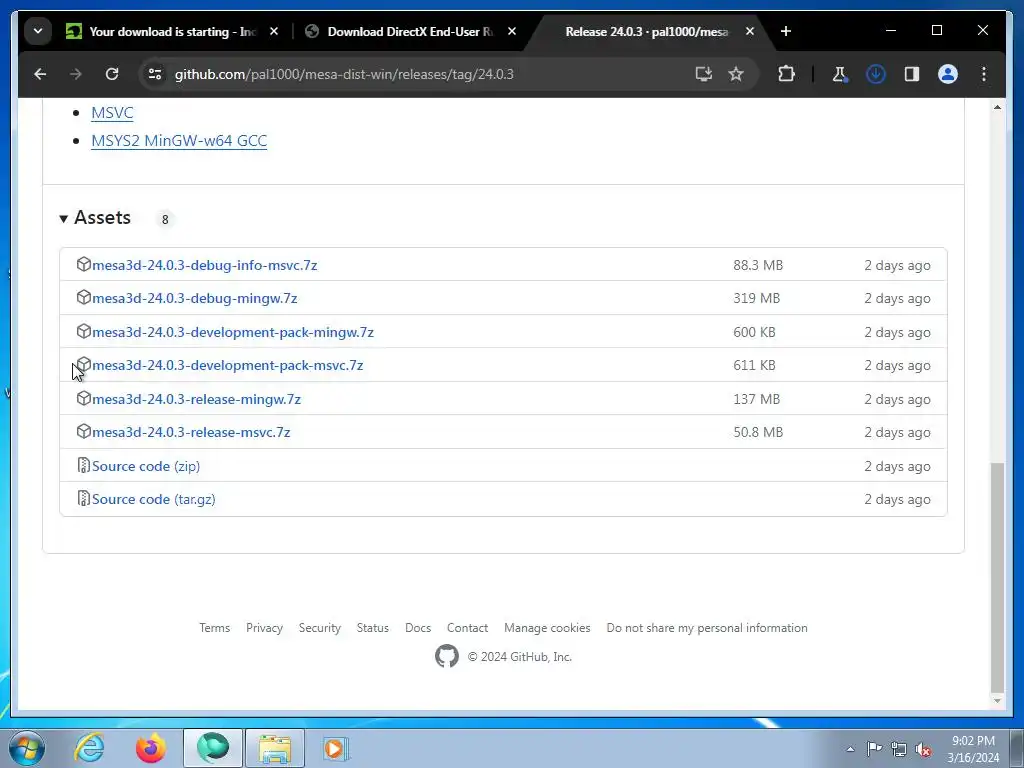Open the network tray icon
Screen dimensions: 1024x768
[x=899, y=750]
